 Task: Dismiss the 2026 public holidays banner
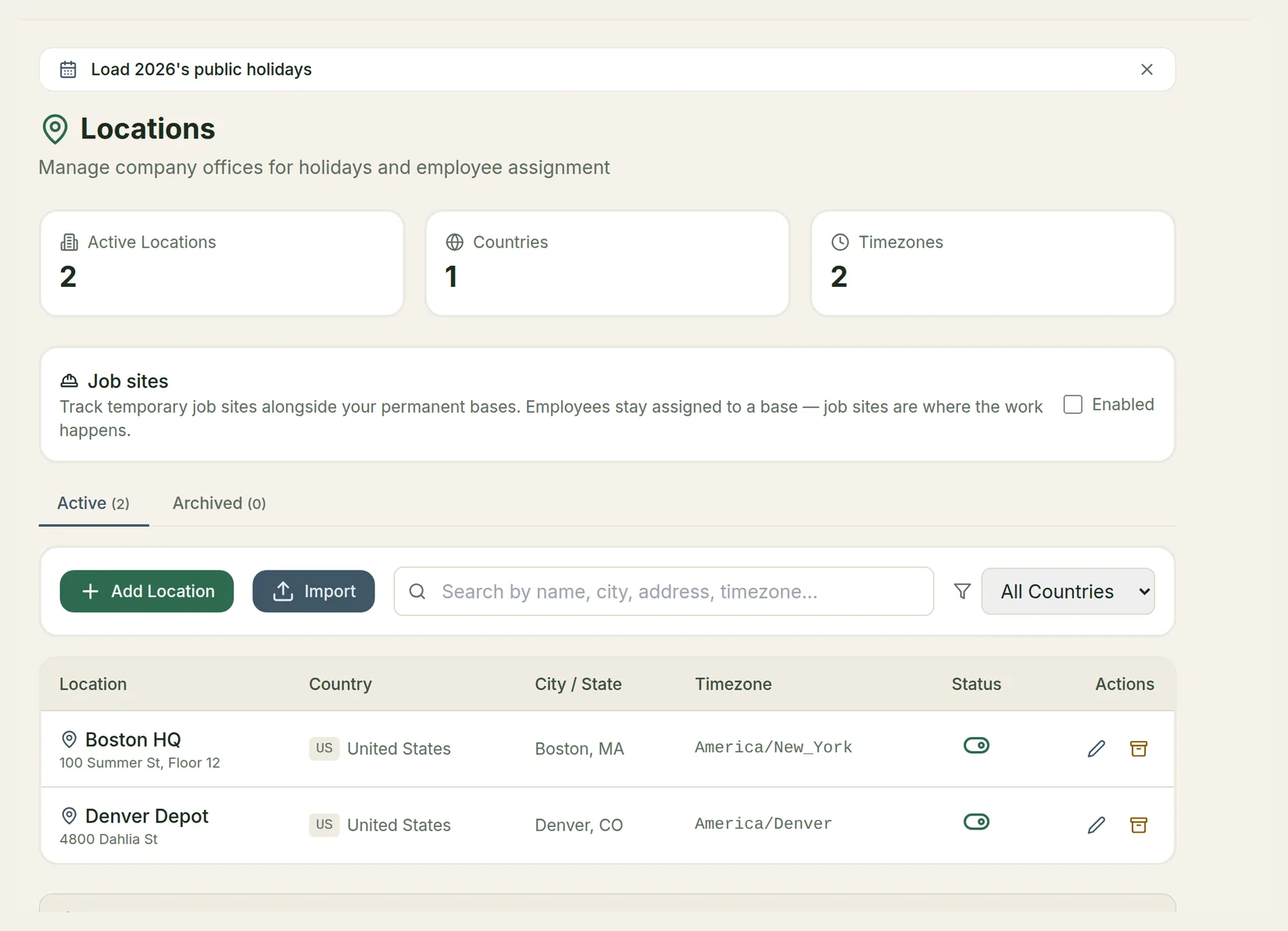point(1147,70)
